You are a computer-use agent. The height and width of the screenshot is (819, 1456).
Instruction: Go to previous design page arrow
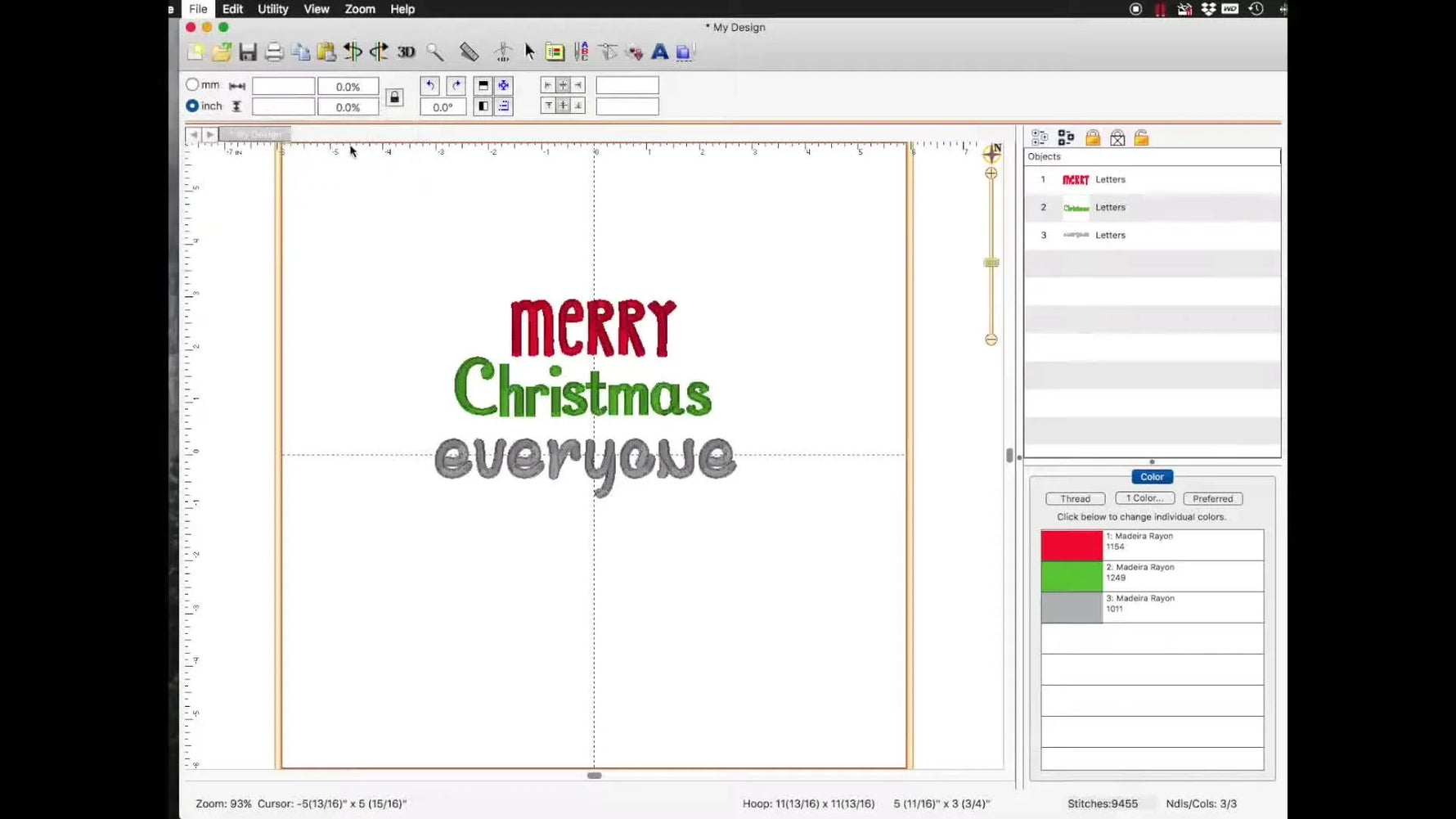click(193, 134)
